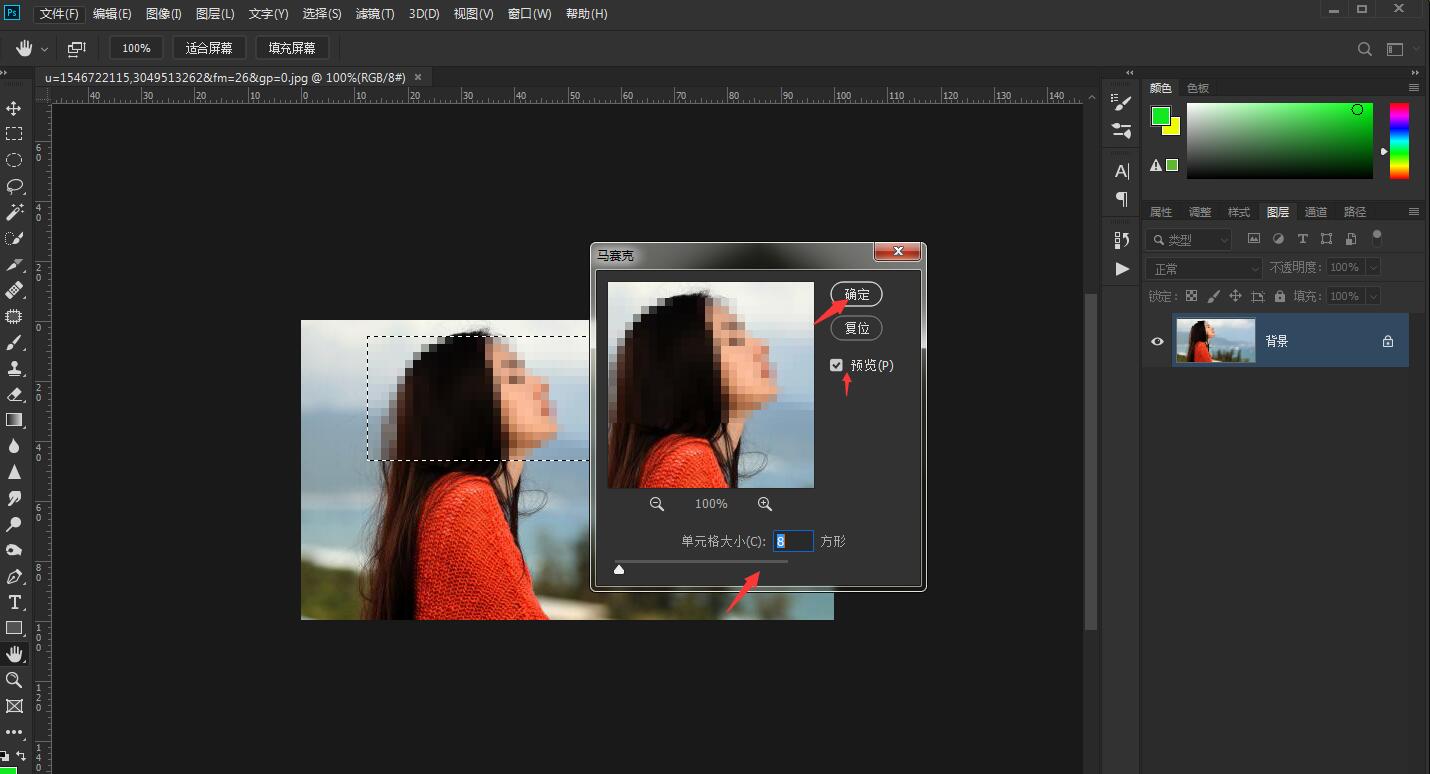
Task: Open the 滤镜(T) menu
Action: point(375,14)
